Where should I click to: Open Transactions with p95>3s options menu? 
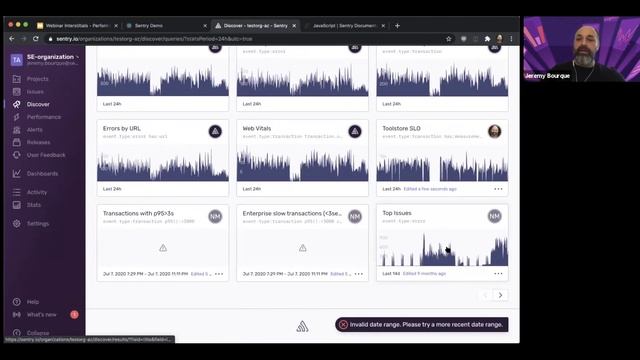pos(219,274)
